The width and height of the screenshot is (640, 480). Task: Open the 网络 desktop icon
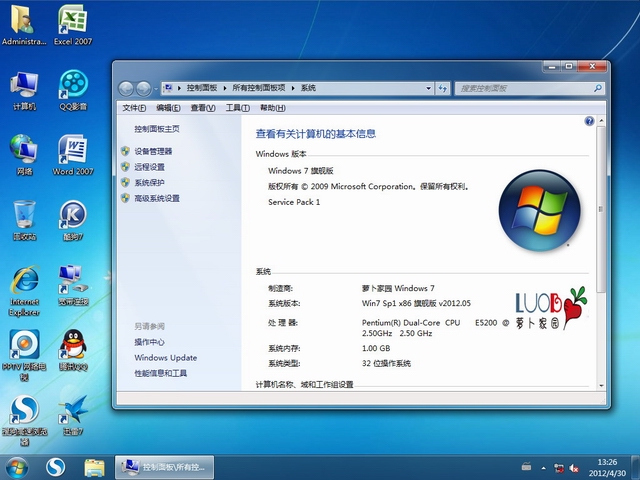[24, 154]
